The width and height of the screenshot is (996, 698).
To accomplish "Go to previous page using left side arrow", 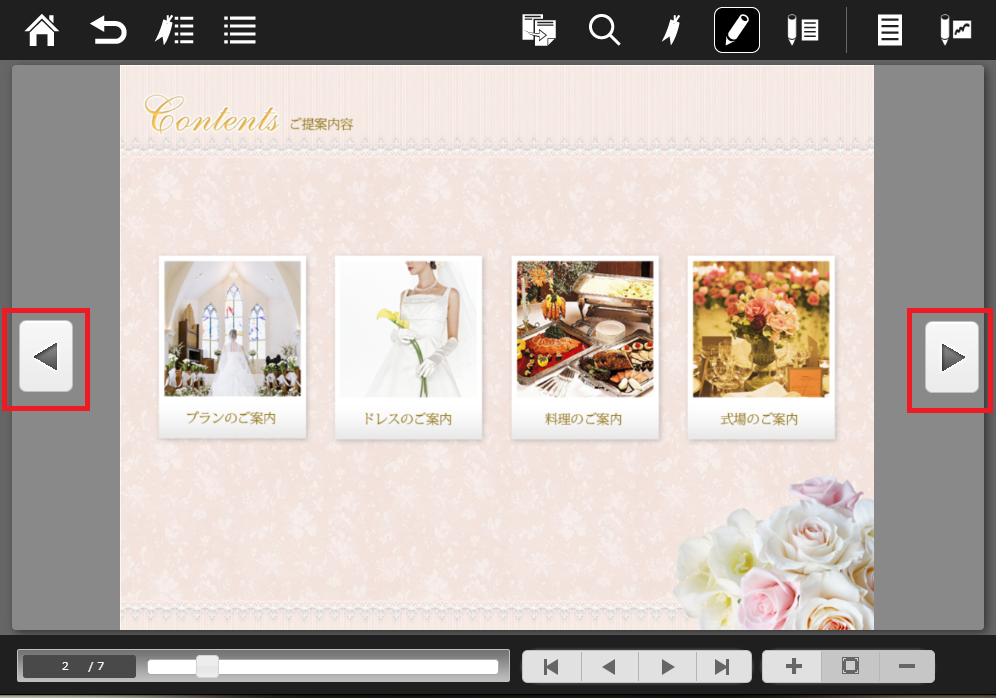I will pyautogui.click(x=46, y=357).
